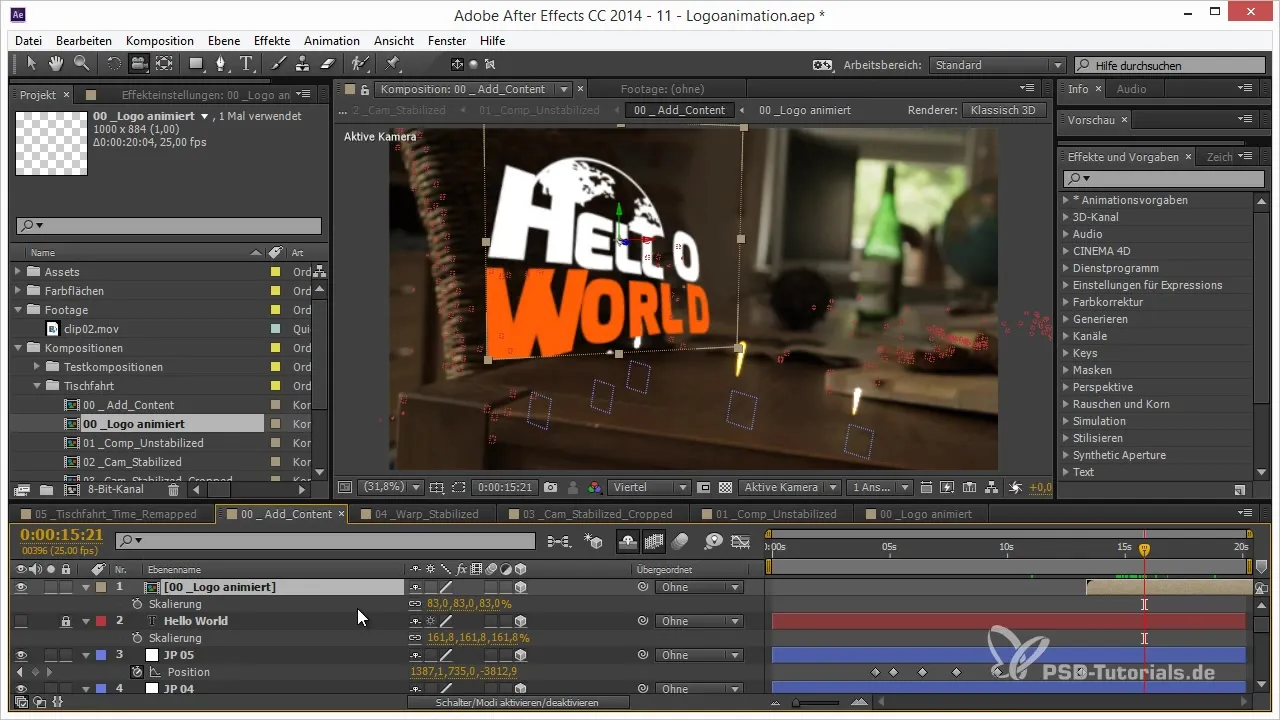Select the Horizontal Type tool
The width and height of the screenshot is (1280, 720).
pyautogui.click(x=246, y=64)
